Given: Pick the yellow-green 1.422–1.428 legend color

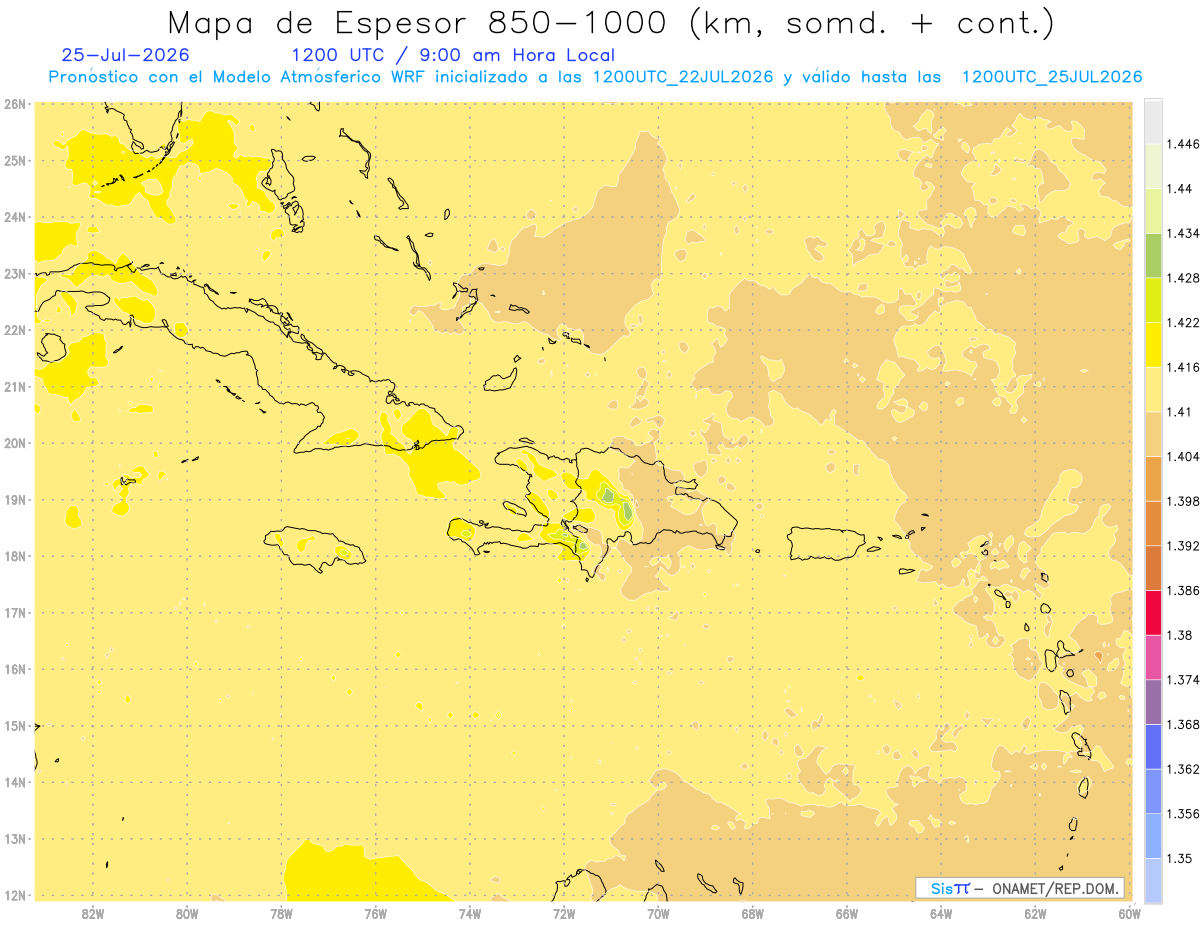Looking at the screenshot, I should [1153, 299].
